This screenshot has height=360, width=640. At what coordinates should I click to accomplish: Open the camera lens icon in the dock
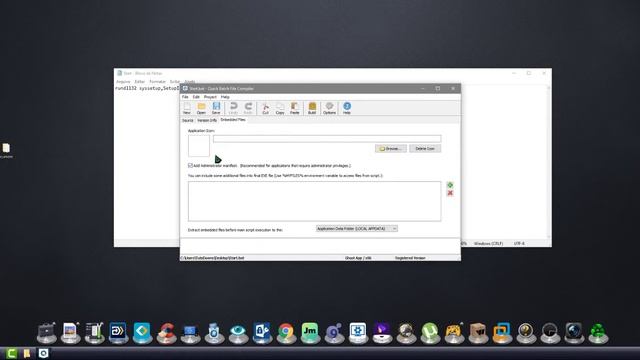(x=573, y=332)
